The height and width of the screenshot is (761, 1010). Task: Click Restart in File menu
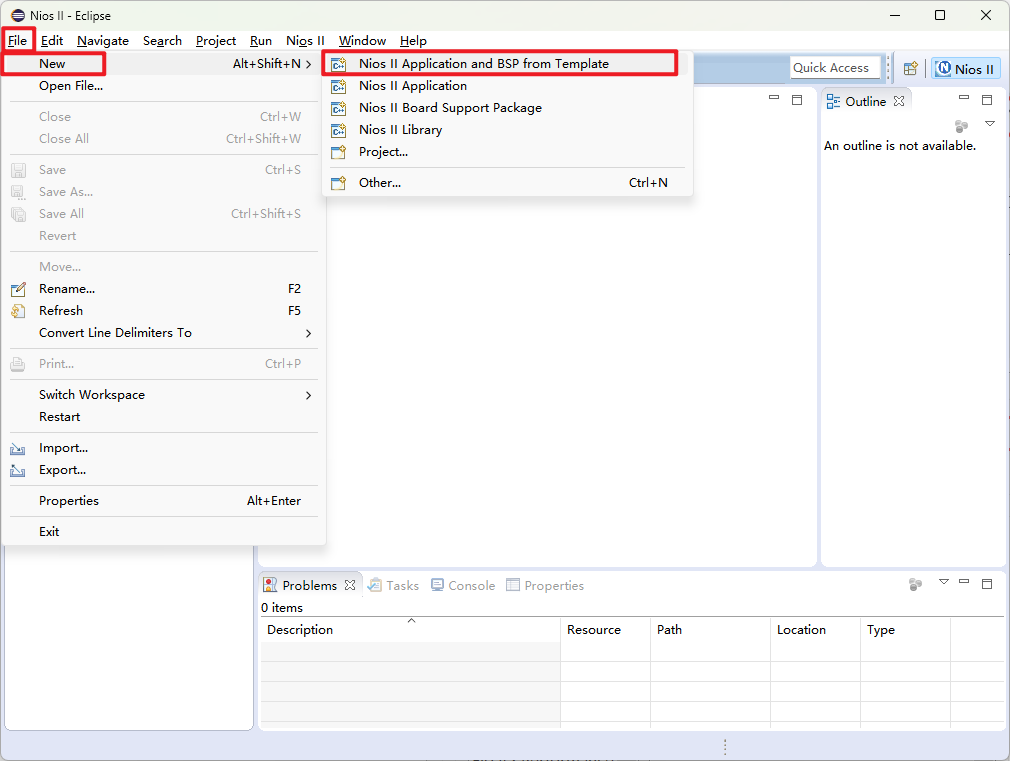pos(164,416)
